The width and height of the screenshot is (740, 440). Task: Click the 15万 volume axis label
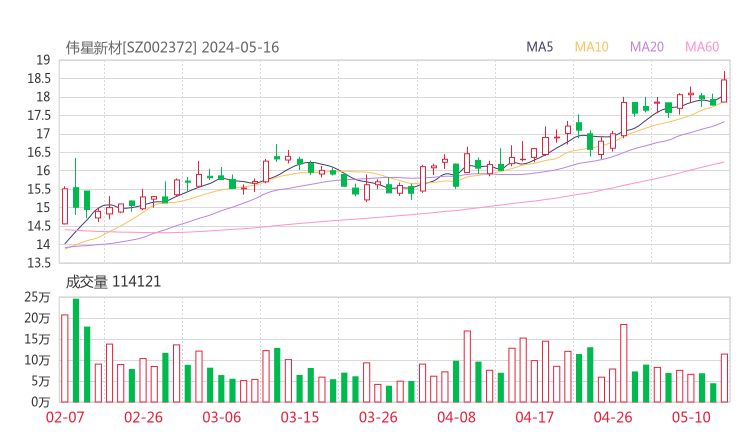(x=37, y=339)
